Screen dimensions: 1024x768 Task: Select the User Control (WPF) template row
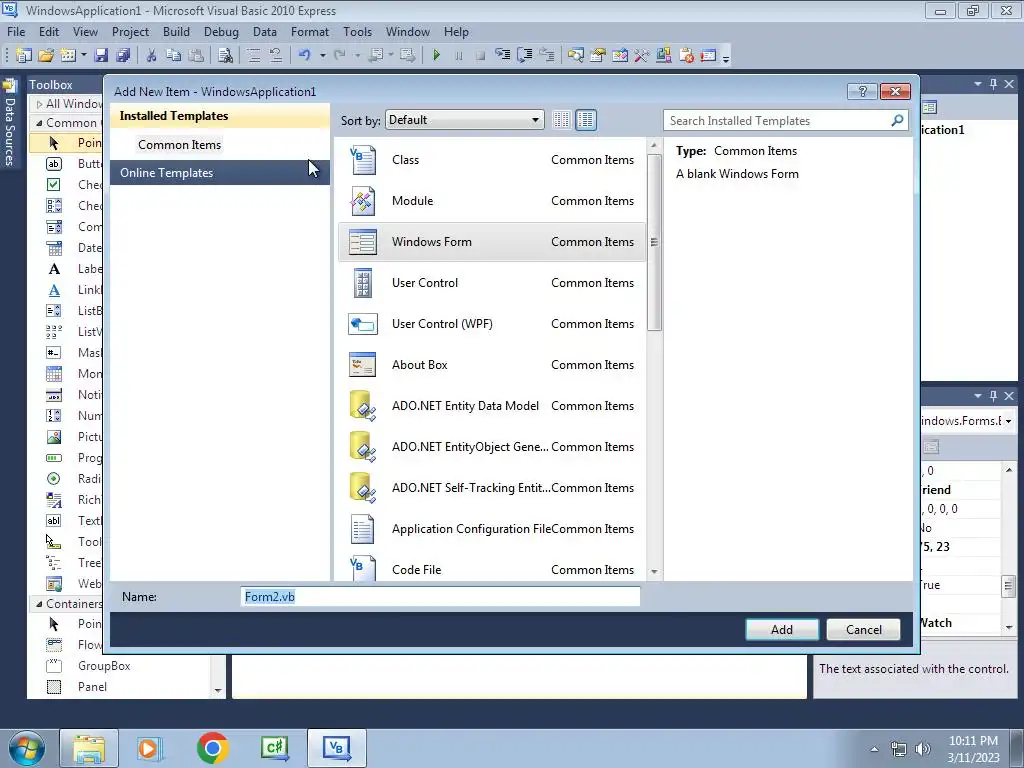click(491, 324)
